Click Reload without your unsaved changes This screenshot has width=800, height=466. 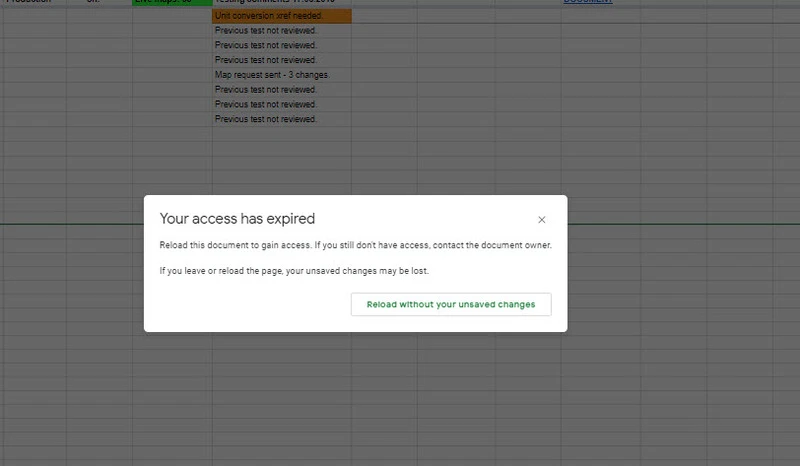451,304
